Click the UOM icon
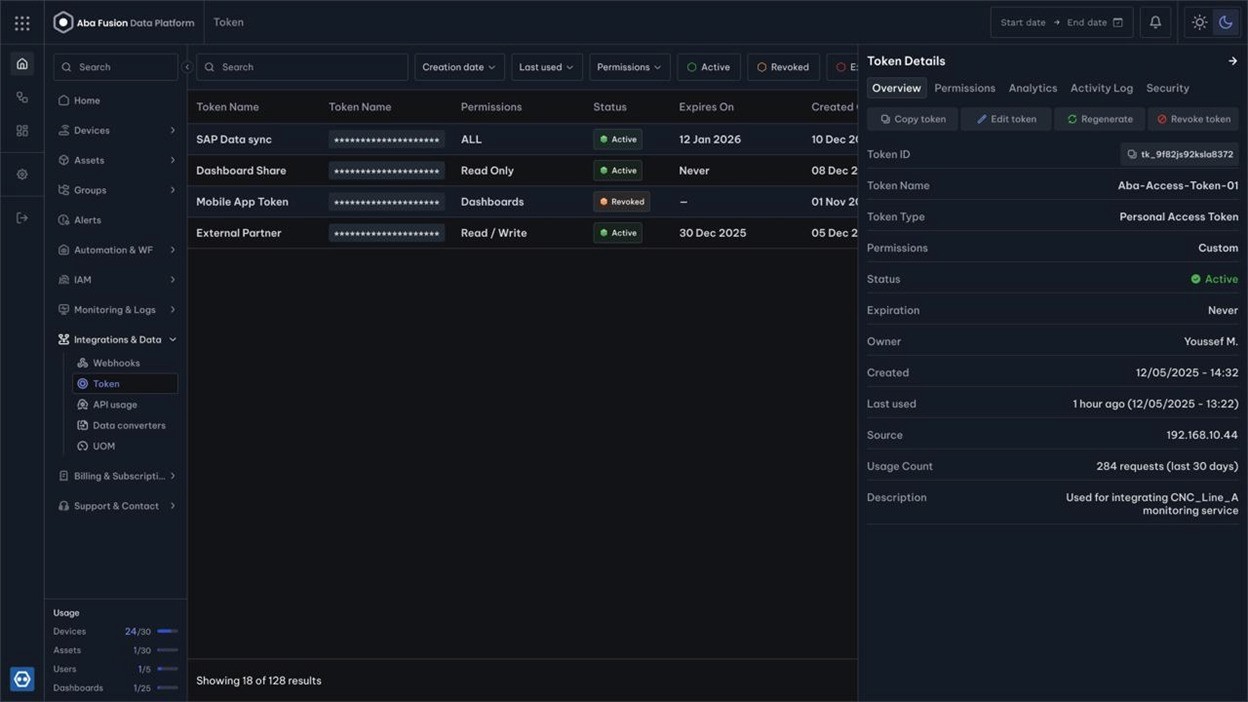Image resolution: width=1248 pixels, height=702 pixels. tap(83, 446)
